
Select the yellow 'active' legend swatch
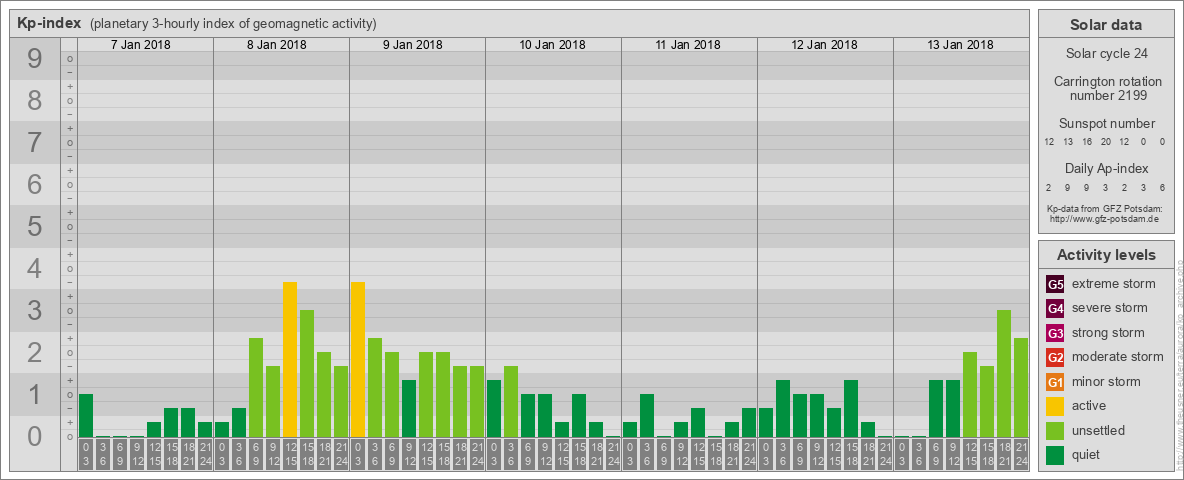tap(1055, 406)
